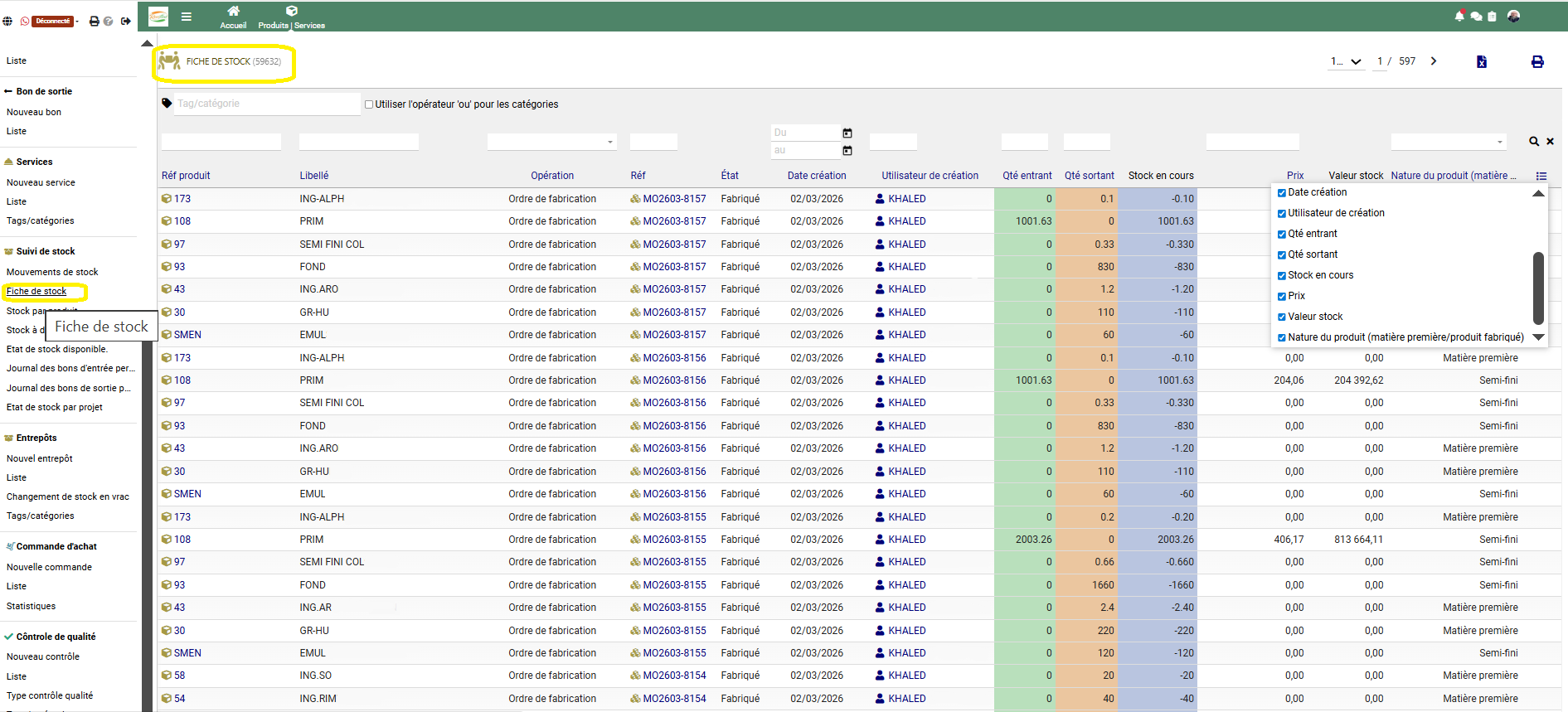The height and width of the screenshot is (712, 1568).
Task: Print the stock sheet list
Action: [1537, 61]
